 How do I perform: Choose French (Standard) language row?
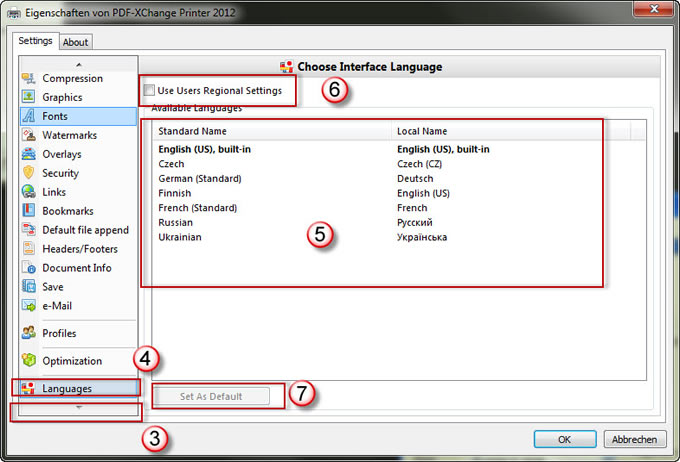(x=399, y=208)
